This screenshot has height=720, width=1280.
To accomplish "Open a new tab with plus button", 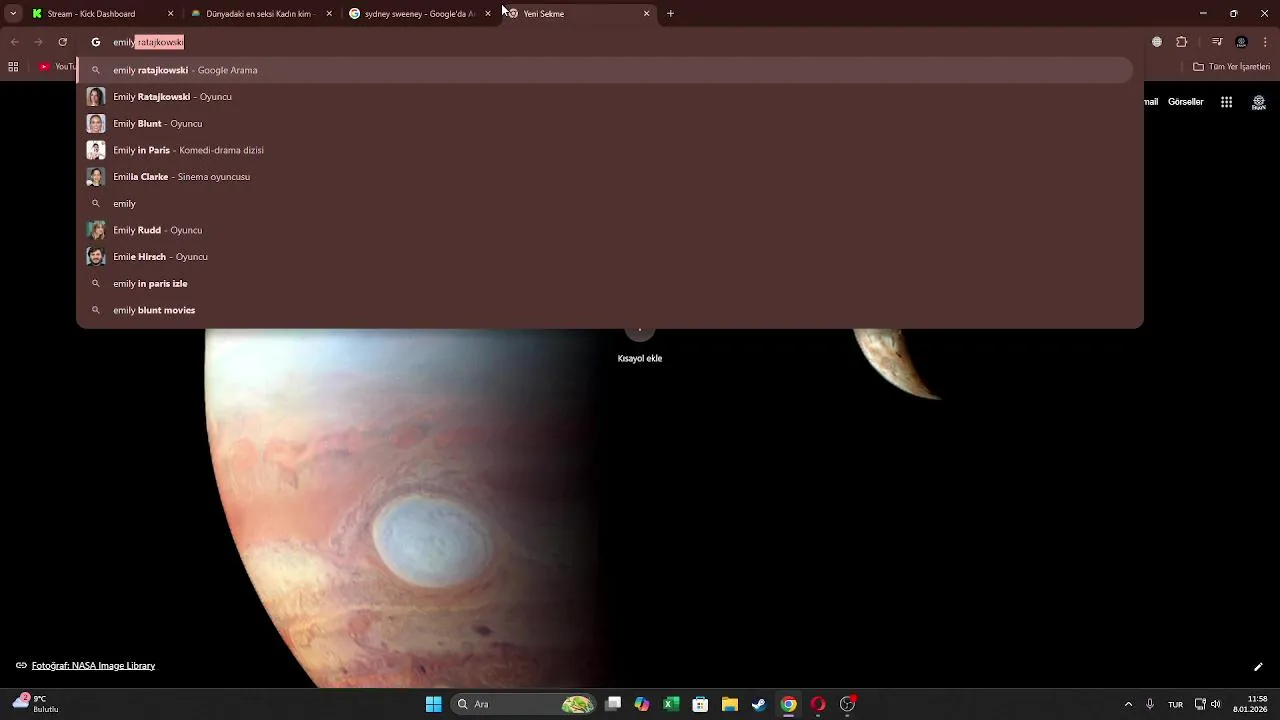I will click(x=671, y=14).
